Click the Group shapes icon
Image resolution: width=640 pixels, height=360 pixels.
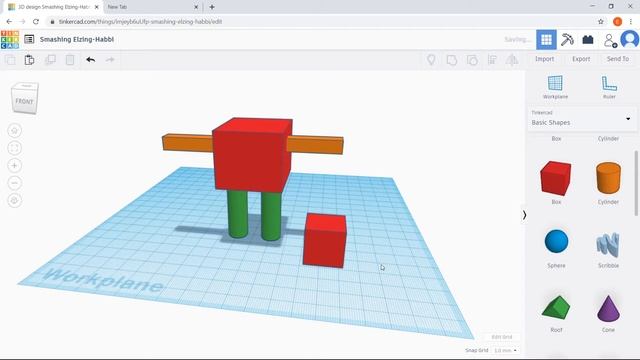[x=451, y=60]
